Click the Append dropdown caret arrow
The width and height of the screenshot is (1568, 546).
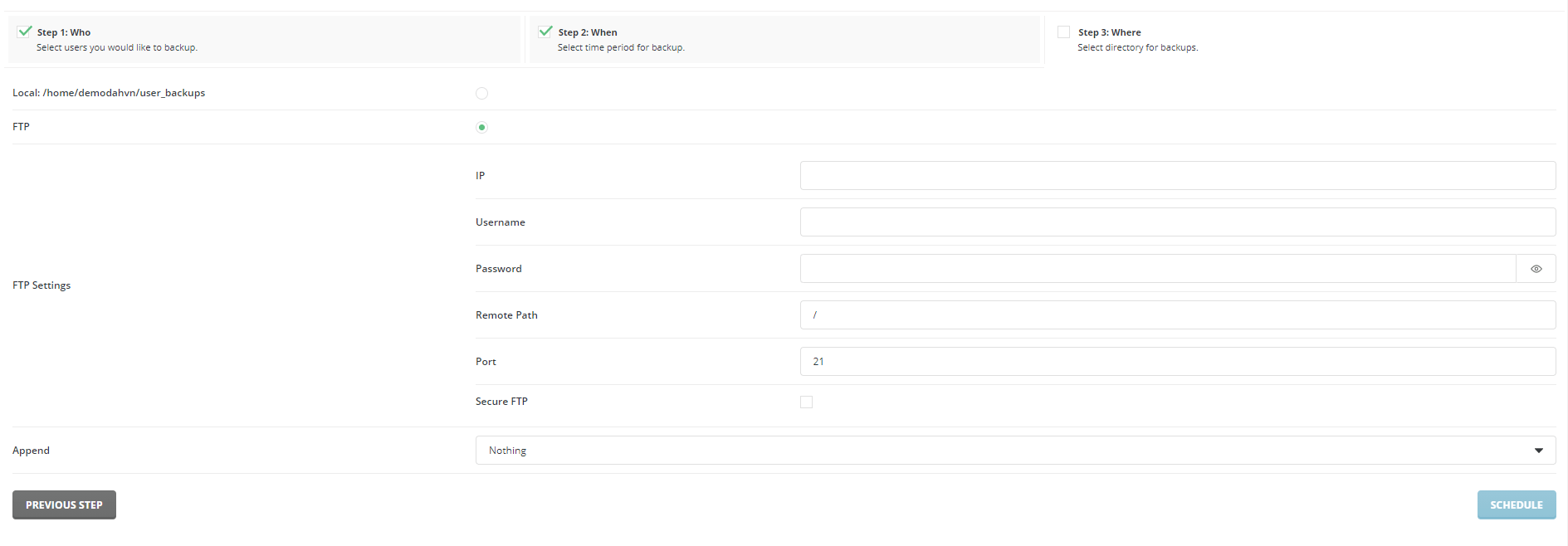coord(1538,451)
